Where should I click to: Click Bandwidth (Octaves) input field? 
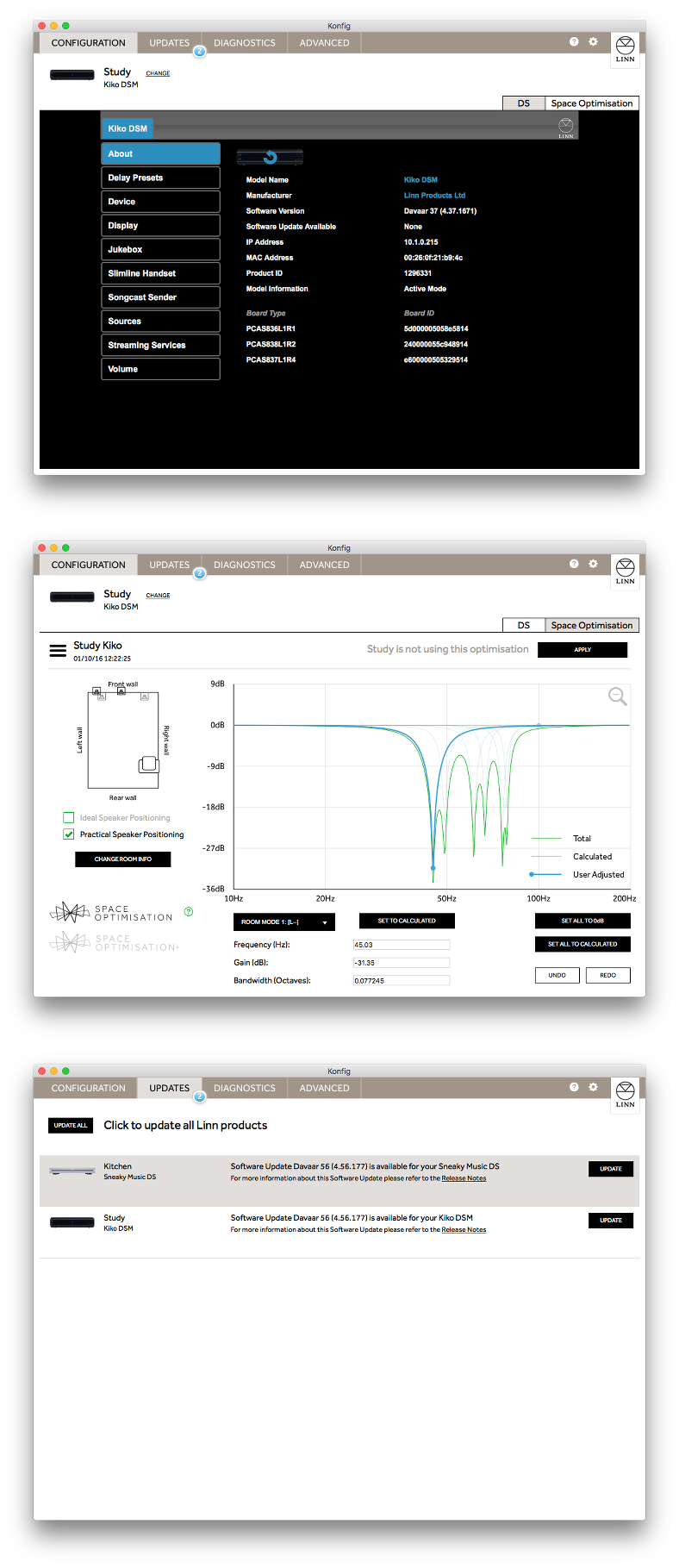pyautogui.click(x=402, y=981)
